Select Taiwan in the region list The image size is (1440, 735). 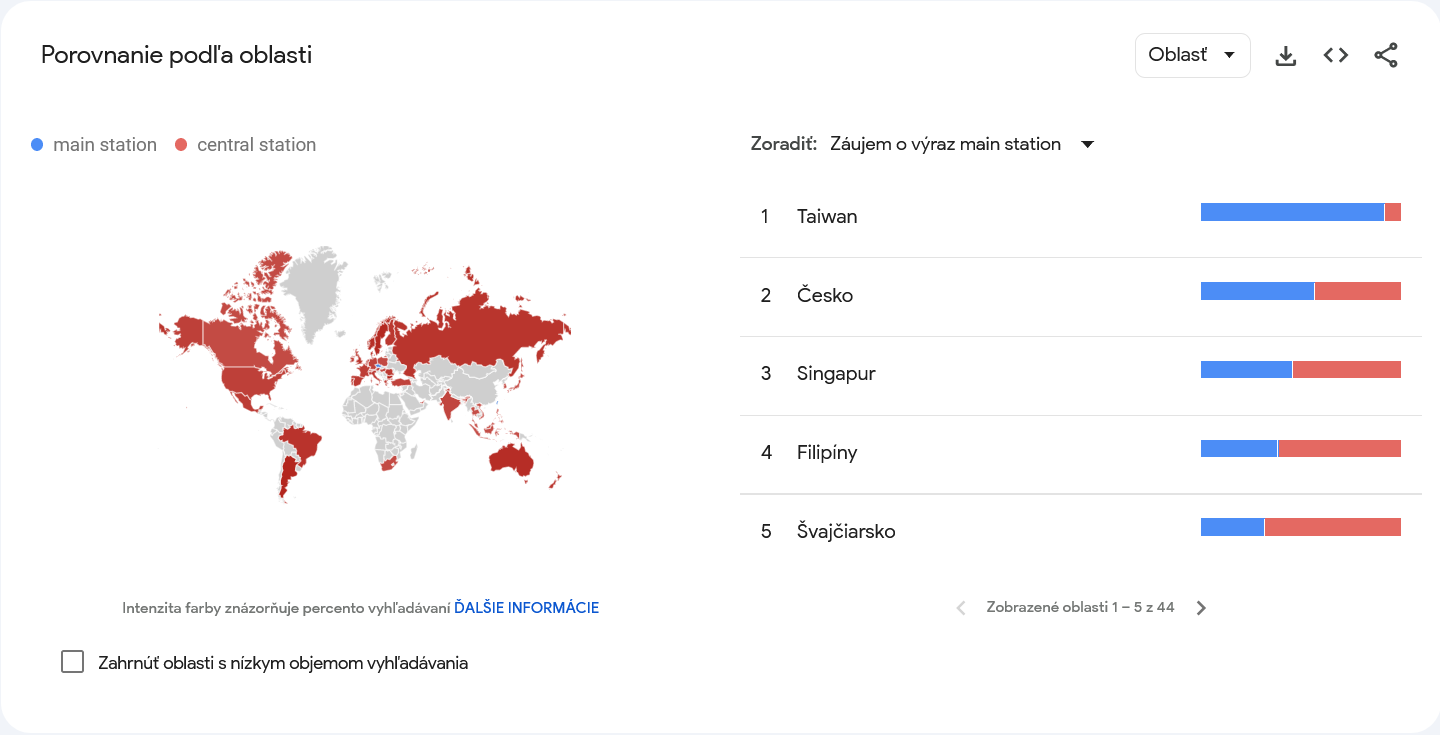click(x=827, y=217)
